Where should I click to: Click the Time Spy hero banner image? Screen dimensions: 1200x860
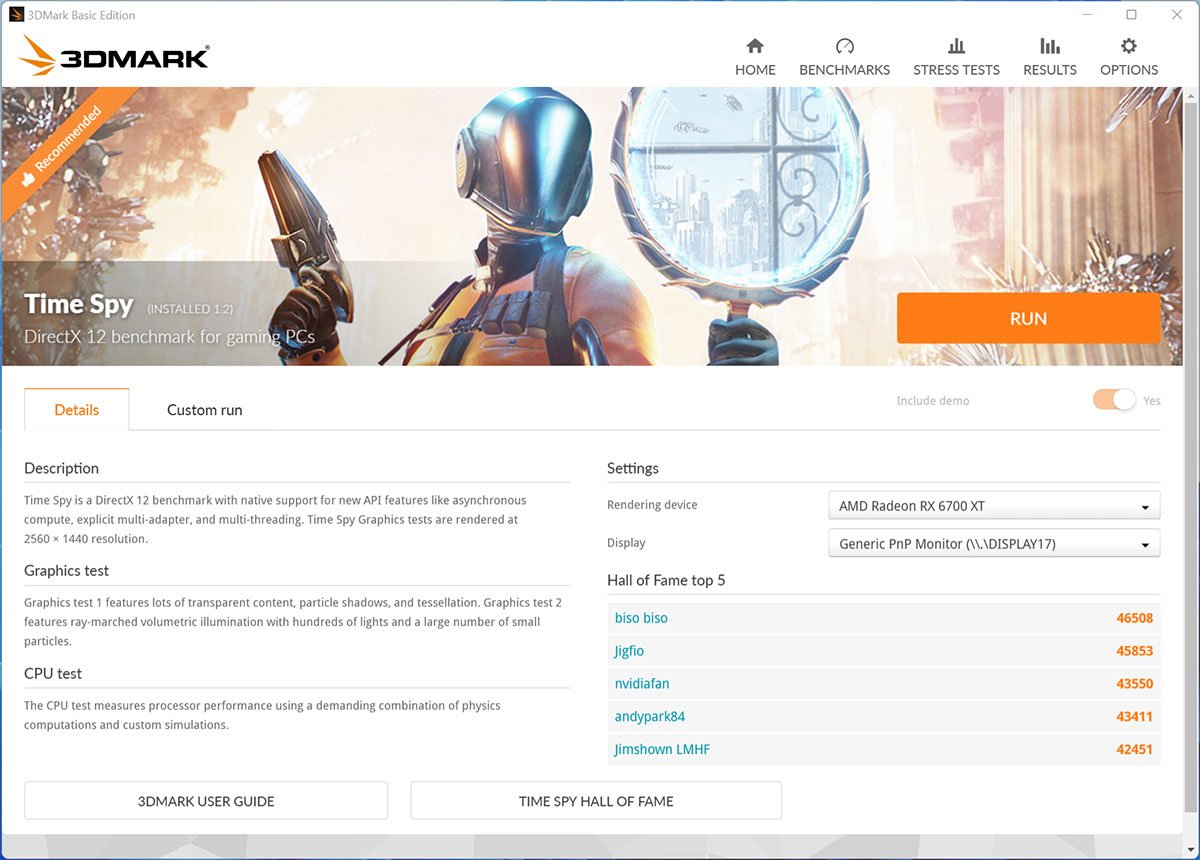click(592, 226)
